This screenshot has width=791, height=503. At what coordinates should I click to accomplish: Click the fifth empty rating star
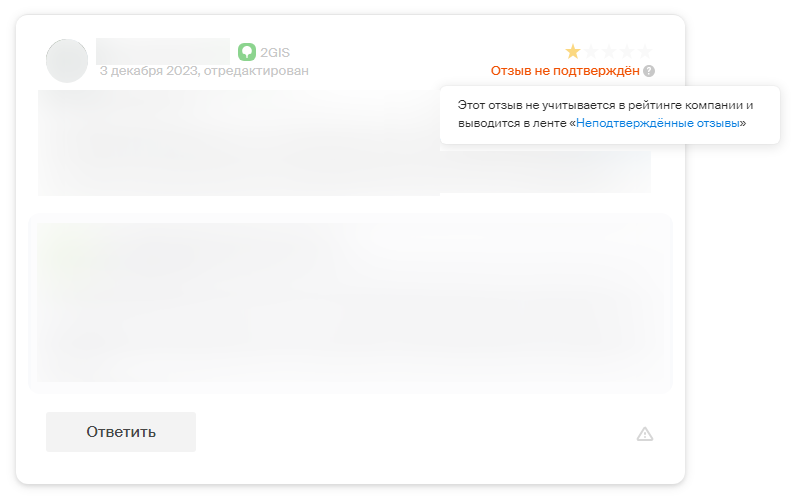coord(645,51)
